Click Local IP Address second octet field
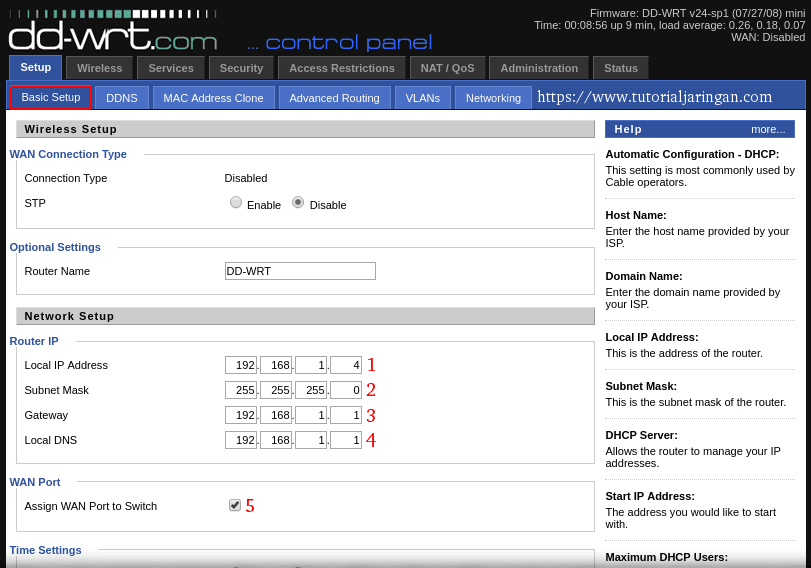 276,365
